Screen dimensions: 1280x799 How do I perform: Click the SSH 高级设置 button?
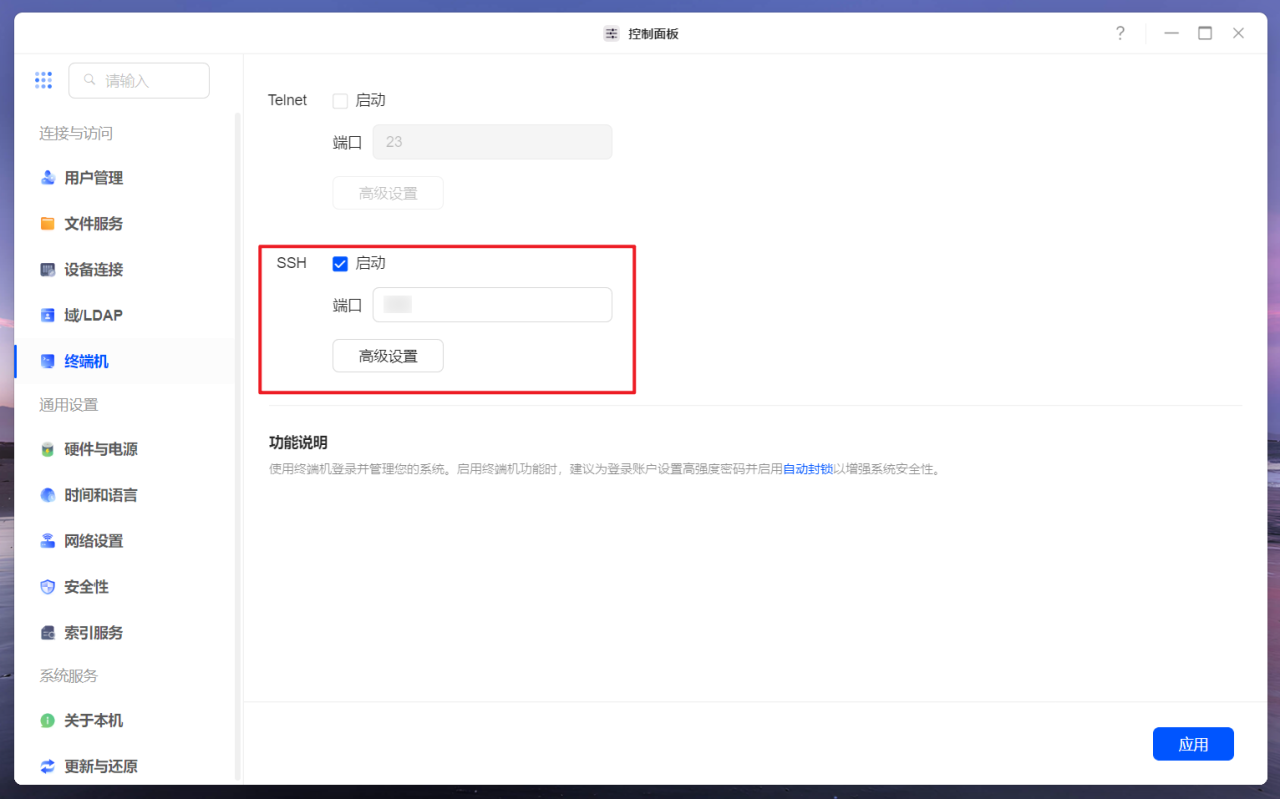pyautogui.click(x=387, y=355)
